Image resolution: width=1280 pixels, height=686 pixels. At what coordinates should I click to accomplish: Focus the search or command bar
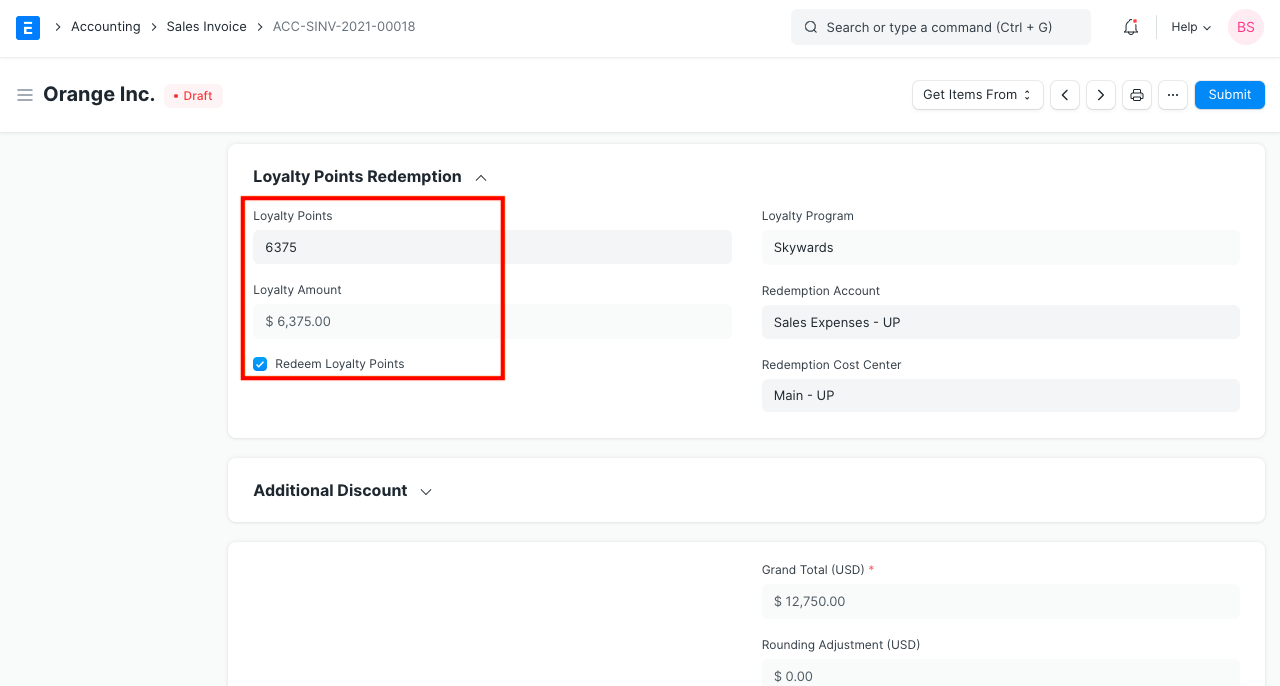point(940,27)
